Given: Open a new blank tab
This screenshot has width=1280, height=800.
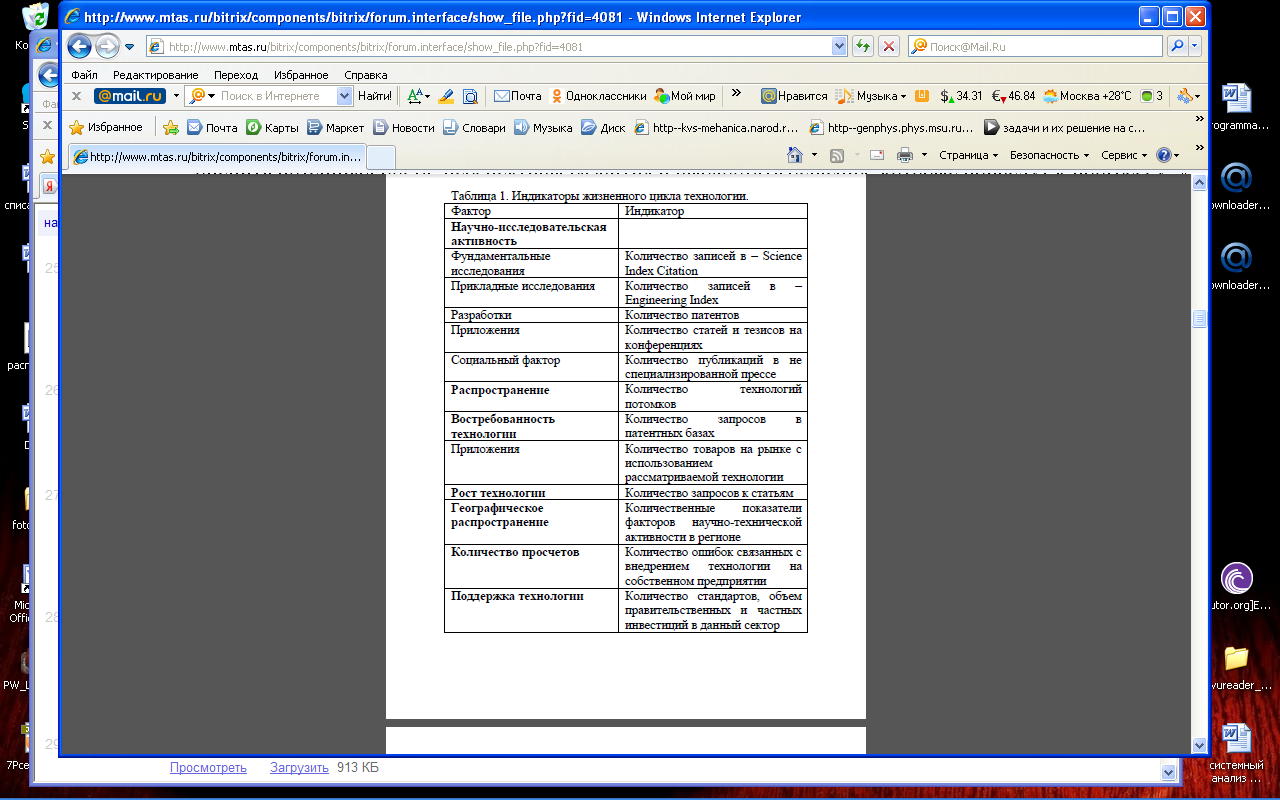Looking at the screenshot, I should [381, 157].
